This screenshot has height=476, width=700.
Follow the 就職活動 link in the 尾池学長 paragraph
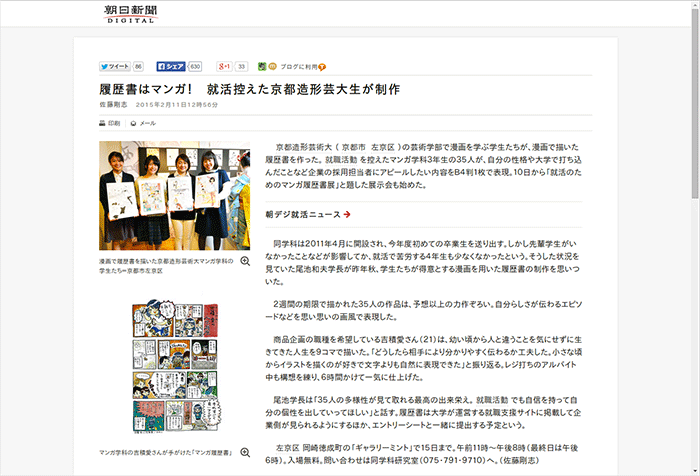pos(492,400)
